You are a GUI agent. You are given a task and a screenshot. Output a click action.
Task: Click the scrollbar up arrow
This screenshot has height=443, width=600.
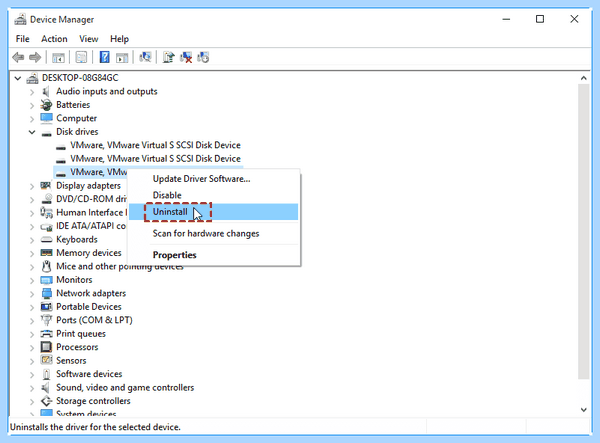pos(583,78)
